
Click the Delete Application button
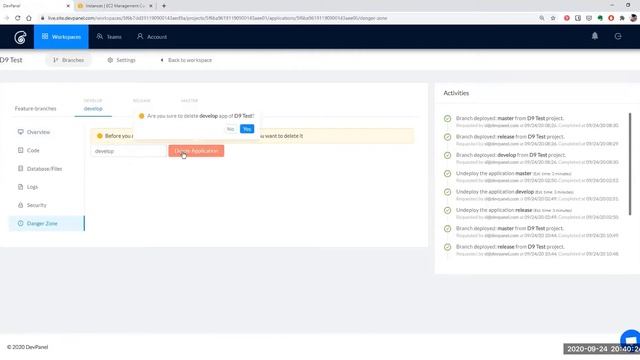[196, 151]
